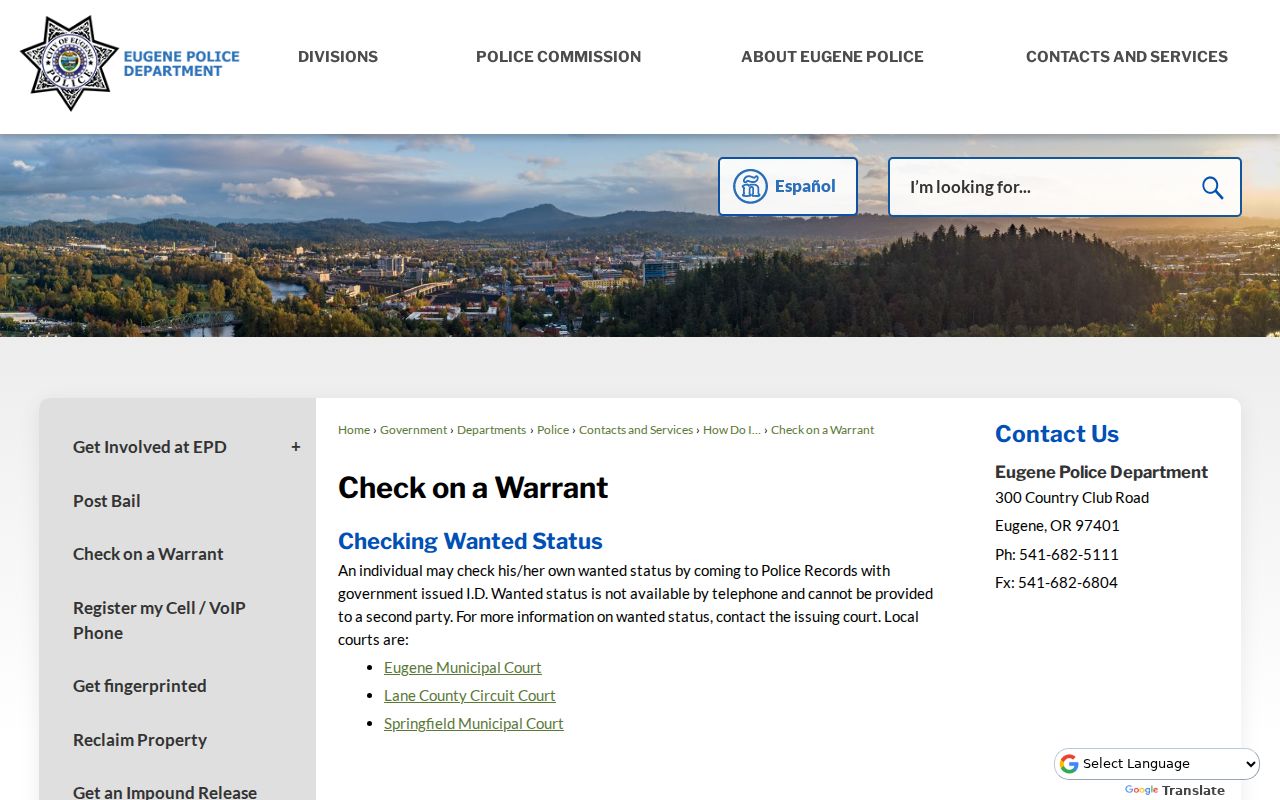Click the search magnifier icon
This screenshot has width=1280, height=800.
[1212, 187]
